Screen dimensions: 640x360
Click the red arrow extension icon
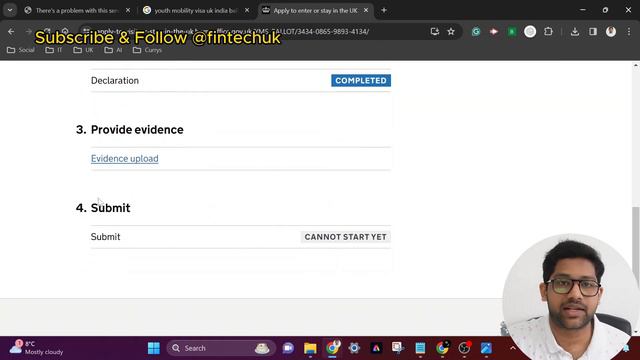[494, 31]
